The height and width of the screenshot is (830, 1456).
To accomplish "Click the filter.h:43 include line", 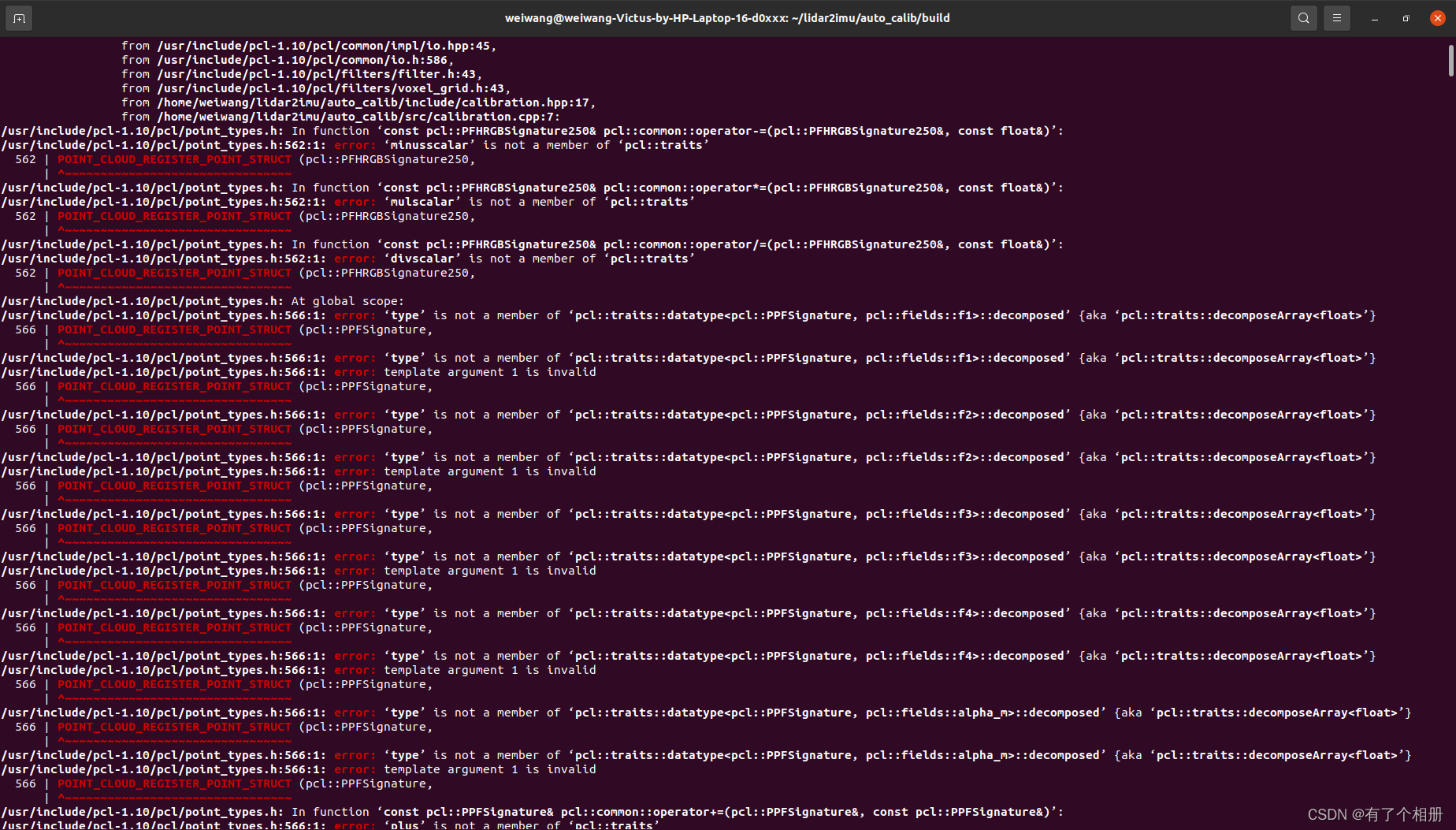I will pyautogui.click(x=302, y=74).
